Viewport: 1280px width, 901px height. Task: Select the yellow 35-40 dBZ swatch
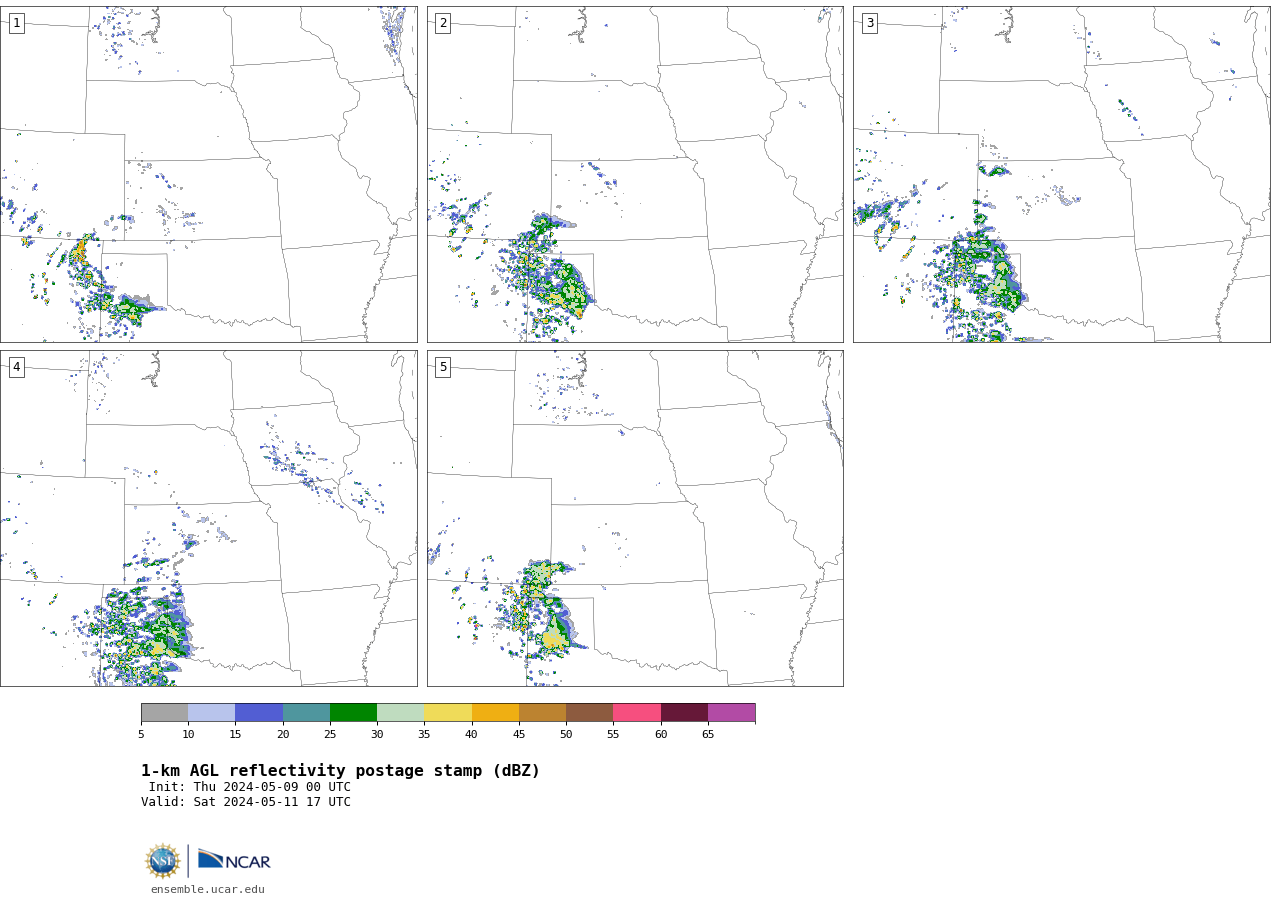[x=448, y=713]
